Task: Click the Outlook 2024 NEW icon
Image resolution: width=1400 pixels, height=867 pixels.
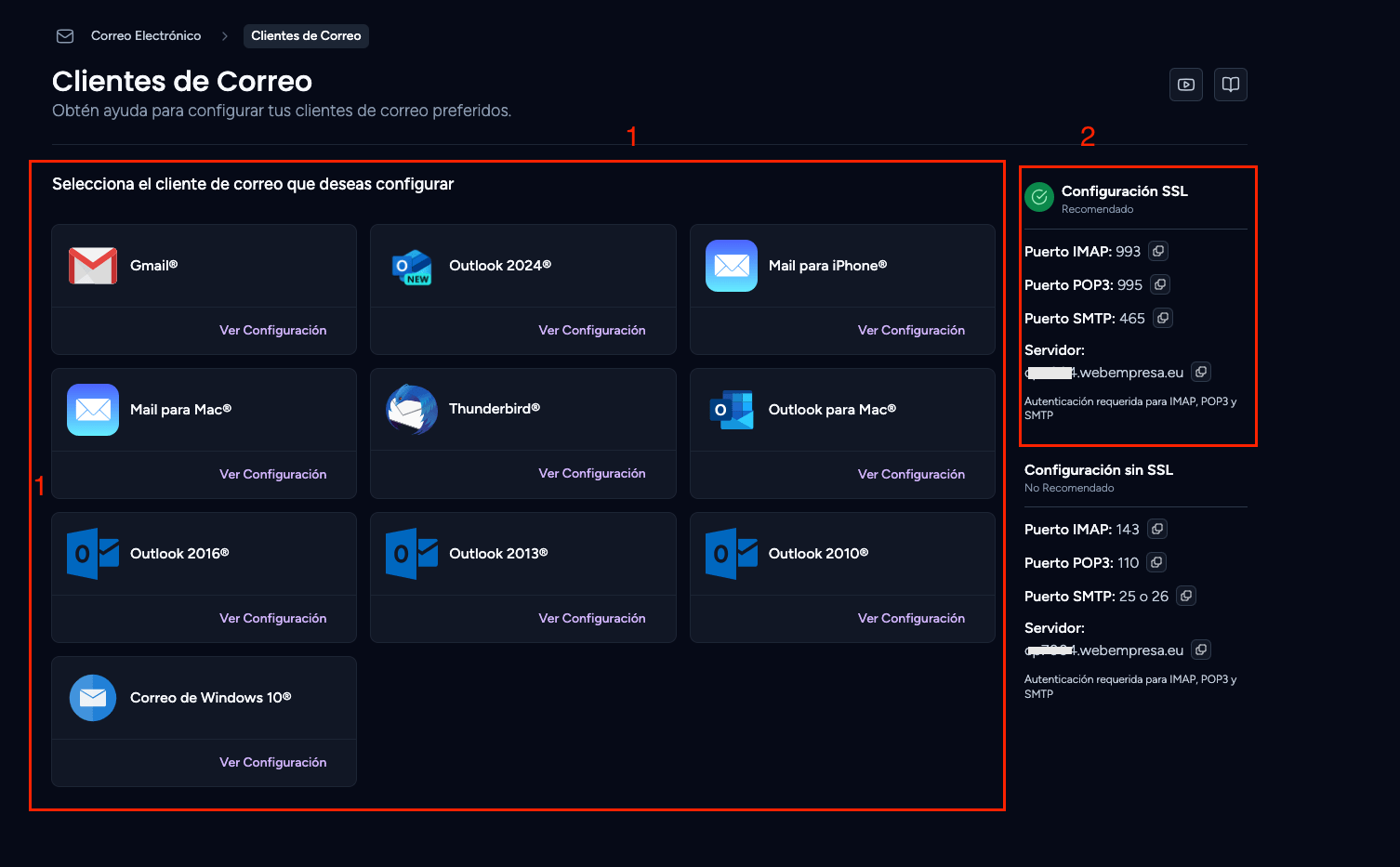Action: click(412, 268)
